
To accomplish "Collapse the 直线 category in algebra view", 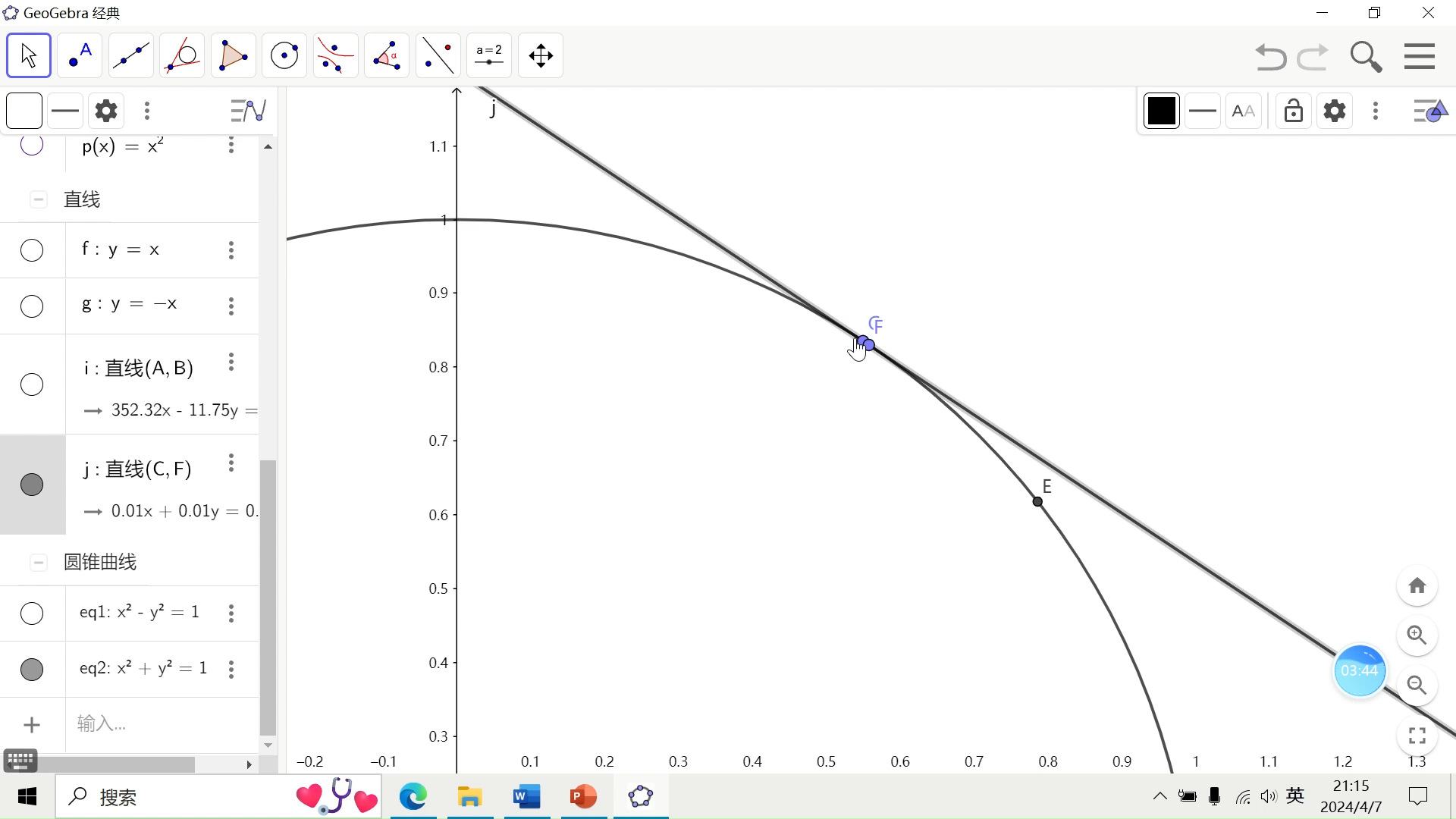I will click(x=39, y=199).
